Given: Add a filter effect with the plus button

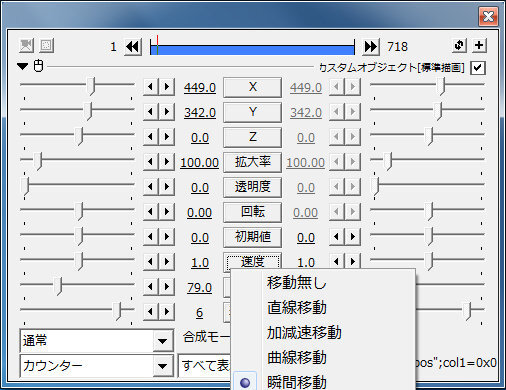Looking at the screenshot, I should 479,45.
